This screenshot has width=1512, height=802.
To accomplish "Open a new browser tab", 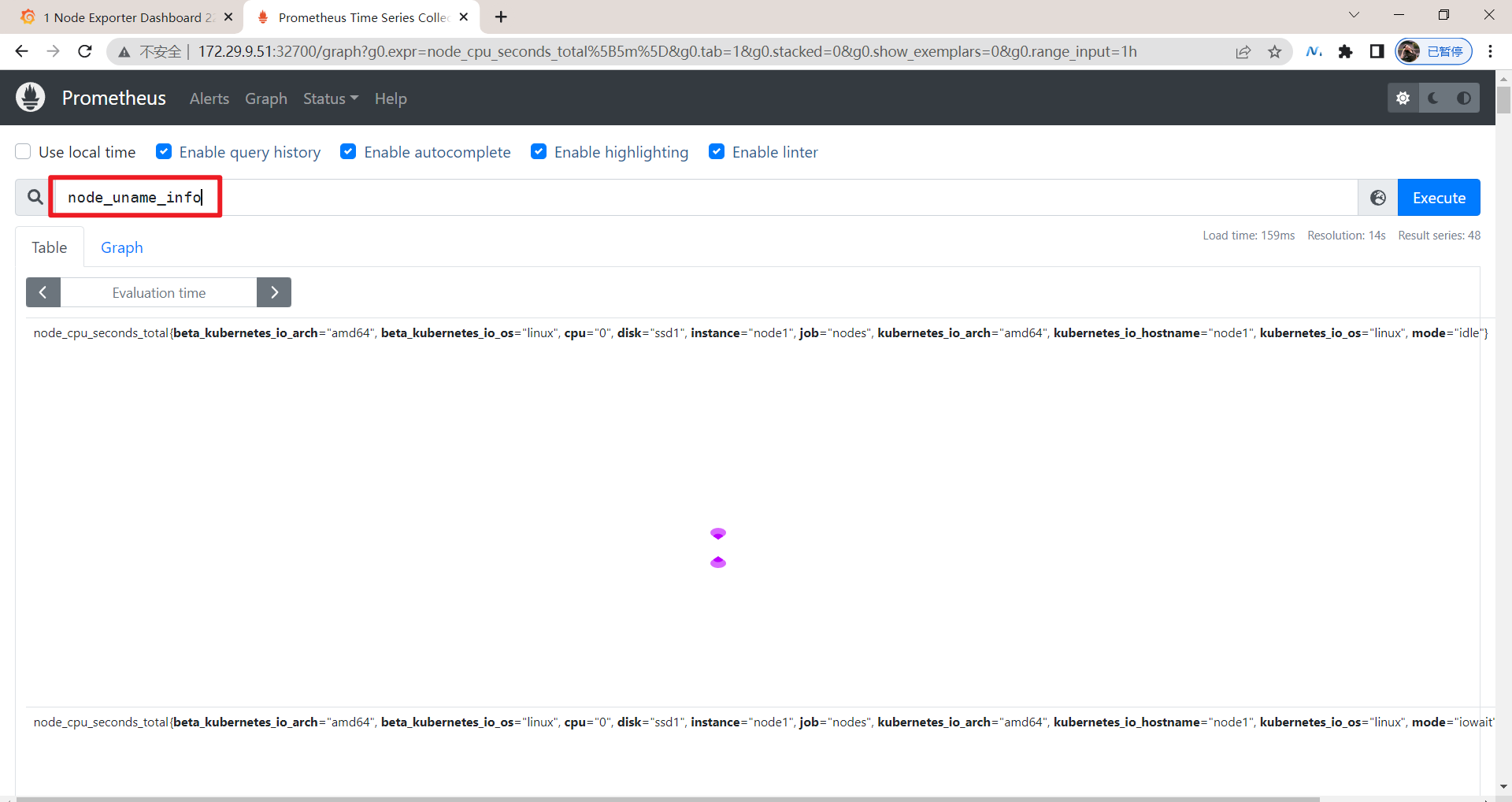I will 501,17.
